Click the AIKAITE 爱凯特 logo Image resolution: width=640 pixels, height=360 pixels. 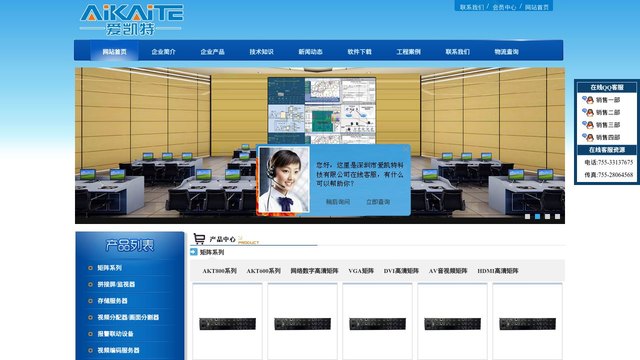coord(131,19)
